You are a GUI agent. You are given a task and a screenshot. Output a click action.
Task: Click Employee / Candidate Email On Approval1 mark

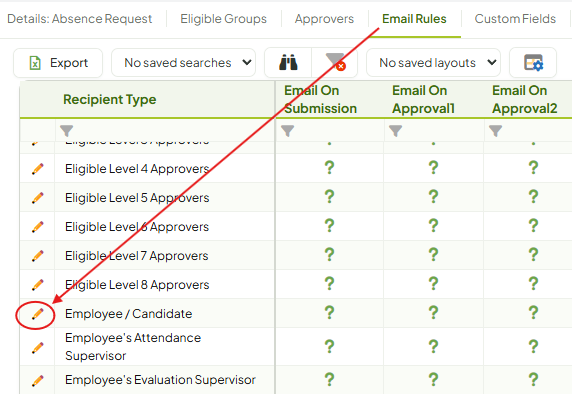point(433,313)
